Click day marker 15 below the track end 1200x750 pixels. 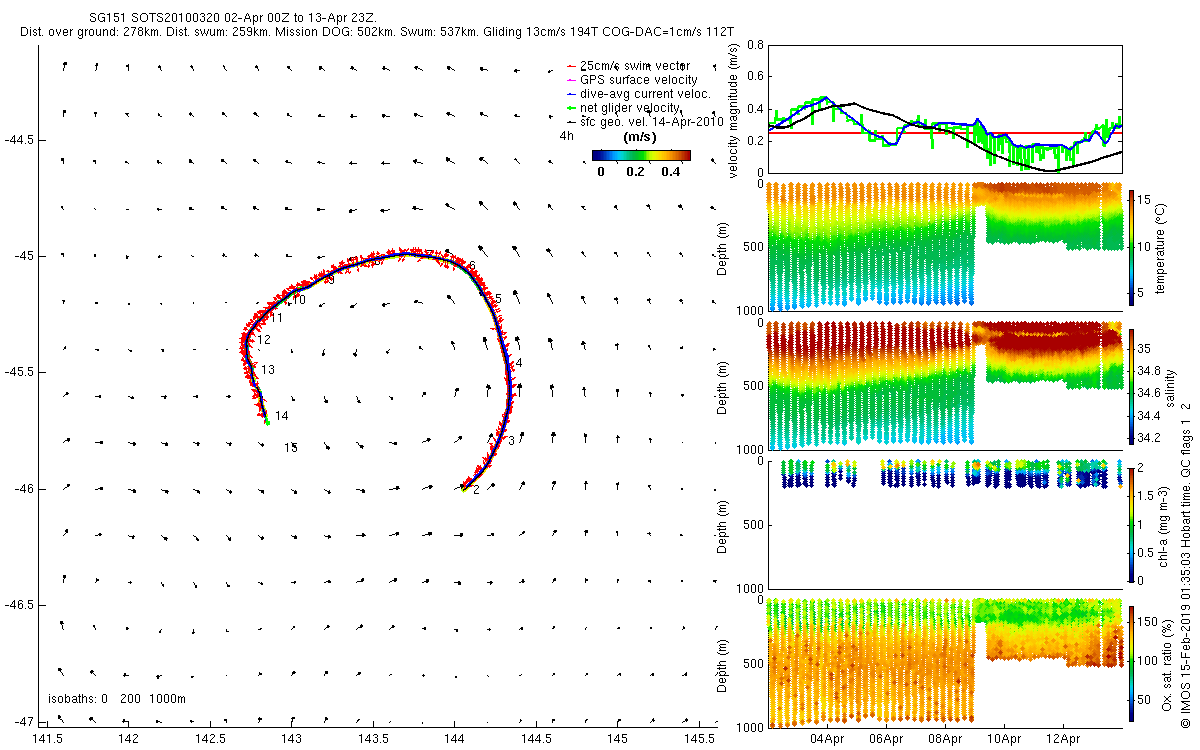tap(290, 448)
